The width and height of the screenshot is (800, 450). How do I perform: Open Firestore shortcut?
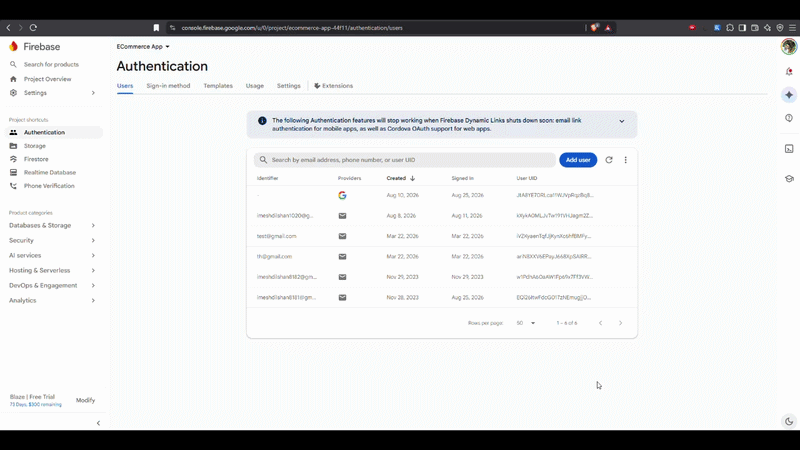pos(36,159)
